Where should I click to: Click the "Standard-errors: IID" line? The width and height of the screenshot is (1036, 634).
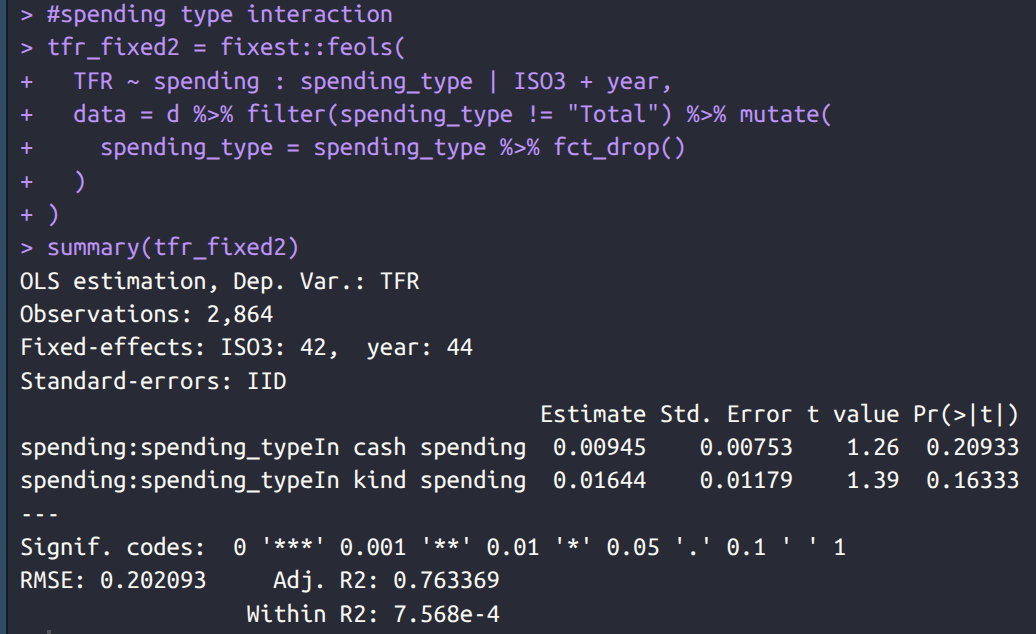(153, 381)
